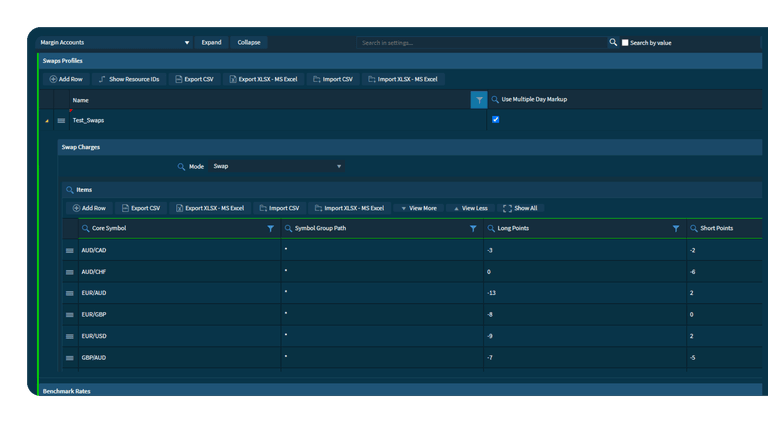The height and width of the screenshot is (421, 768).
Task: Click the search magnifier icon beside settings search
Action: coord(613,43)
